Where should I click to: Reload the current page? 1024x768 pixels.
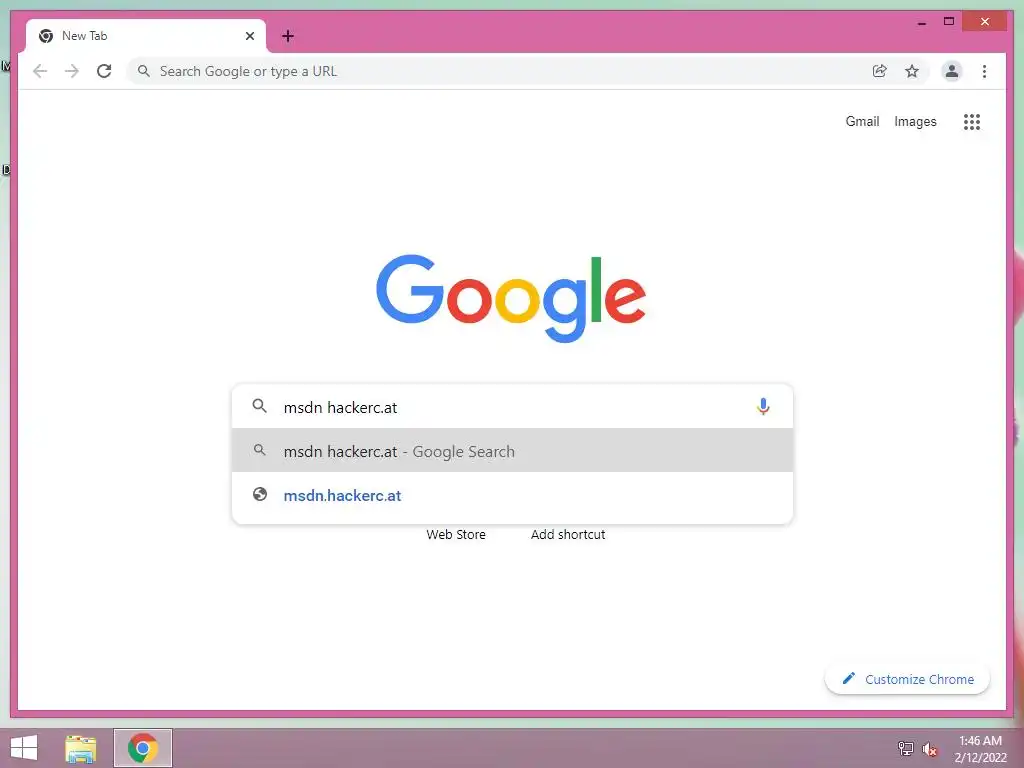pos(104,71)
